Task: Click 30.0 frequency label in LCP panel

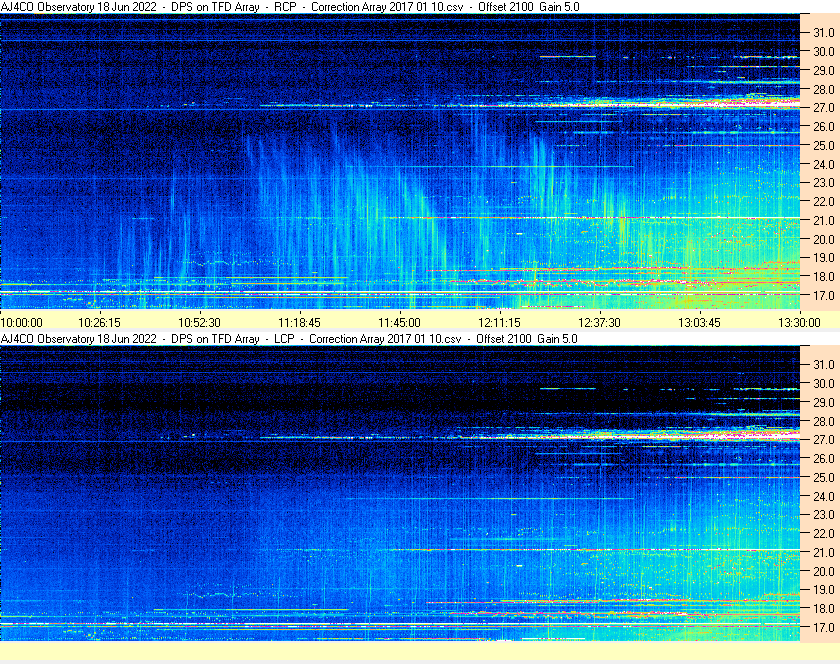Action: (823, 383)
